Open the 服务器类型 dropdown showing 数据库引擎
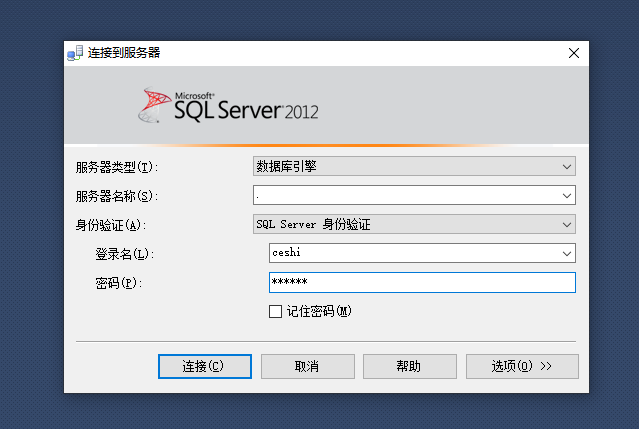The image size is (639, 429). [414, 166]
